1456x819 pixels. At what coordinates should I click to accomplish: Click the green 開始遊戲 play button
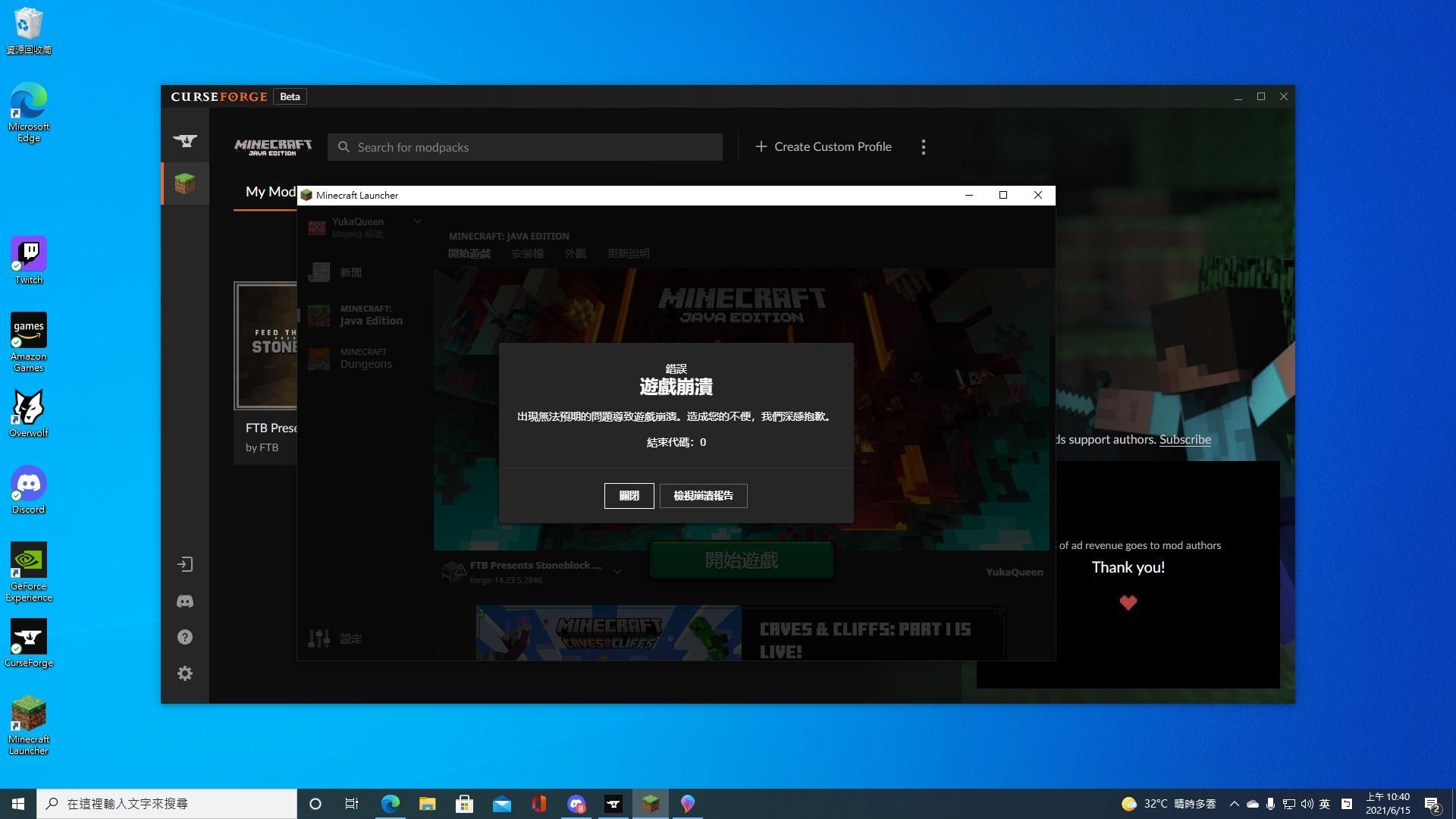pos(741,560)
